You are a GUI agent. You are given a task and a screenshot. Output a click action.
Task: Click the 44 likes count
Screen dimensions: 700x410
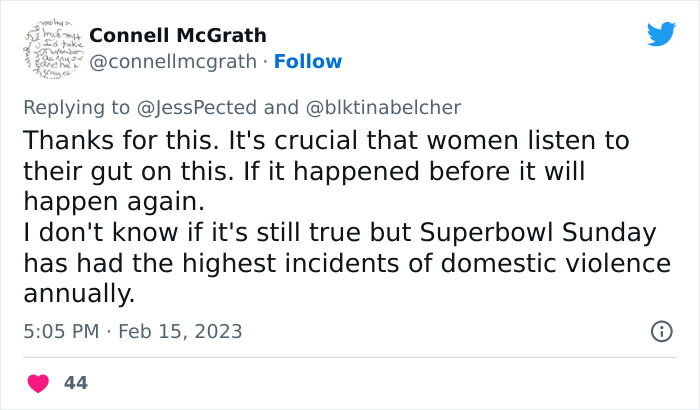click(x=74, y=383)
